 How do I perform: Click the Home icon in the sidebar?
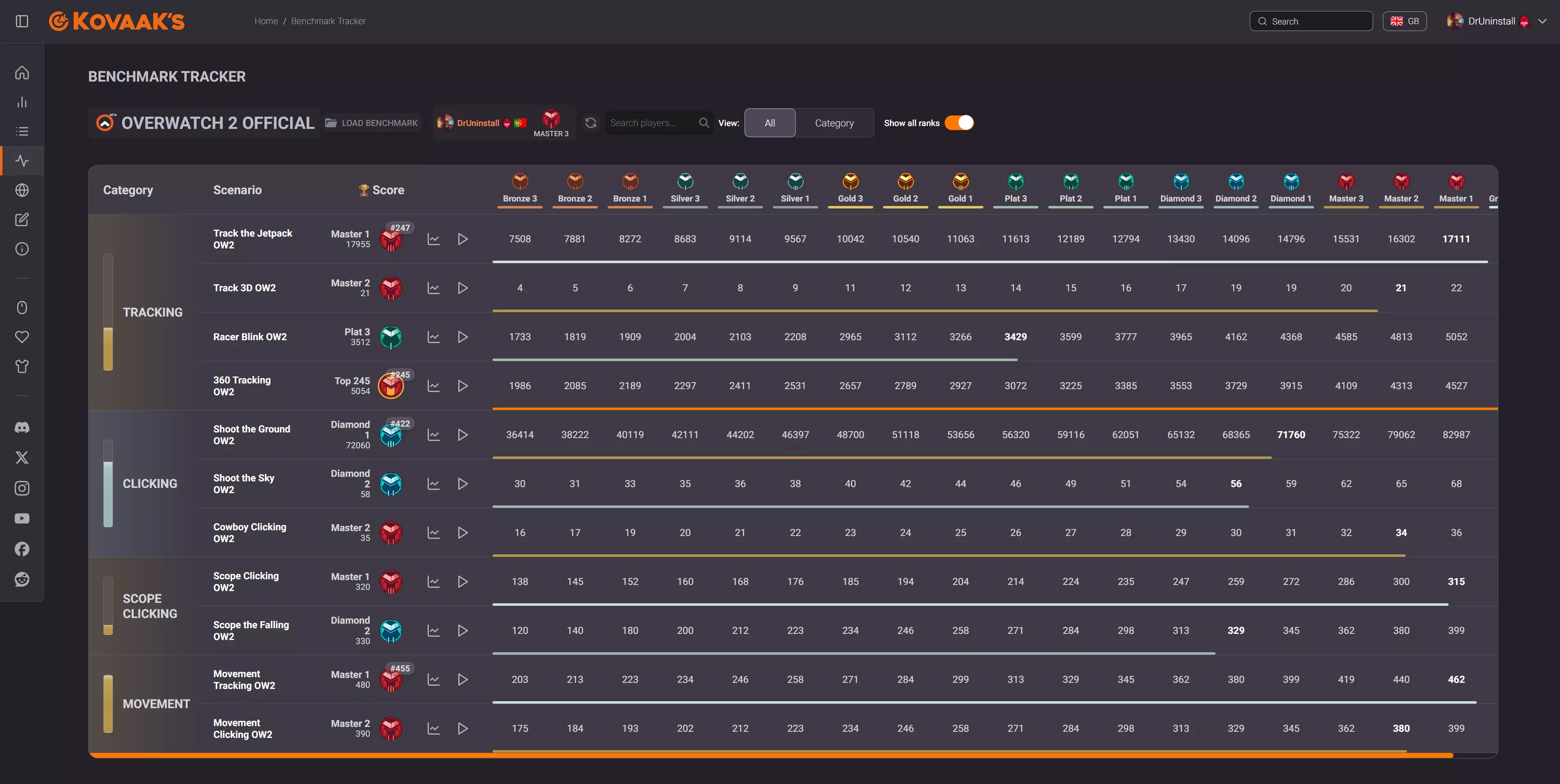pos(22,73)
